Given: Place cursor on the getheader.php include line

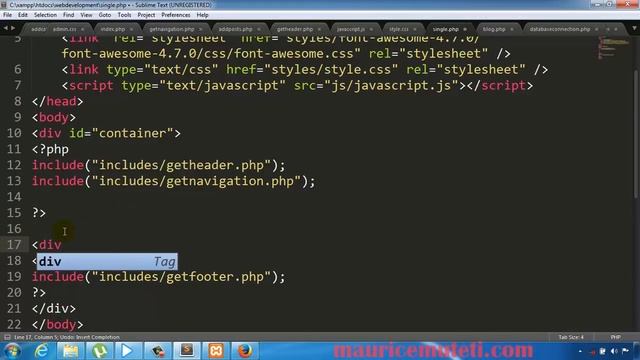Looking at the screenshot, I should pos(159,165).
